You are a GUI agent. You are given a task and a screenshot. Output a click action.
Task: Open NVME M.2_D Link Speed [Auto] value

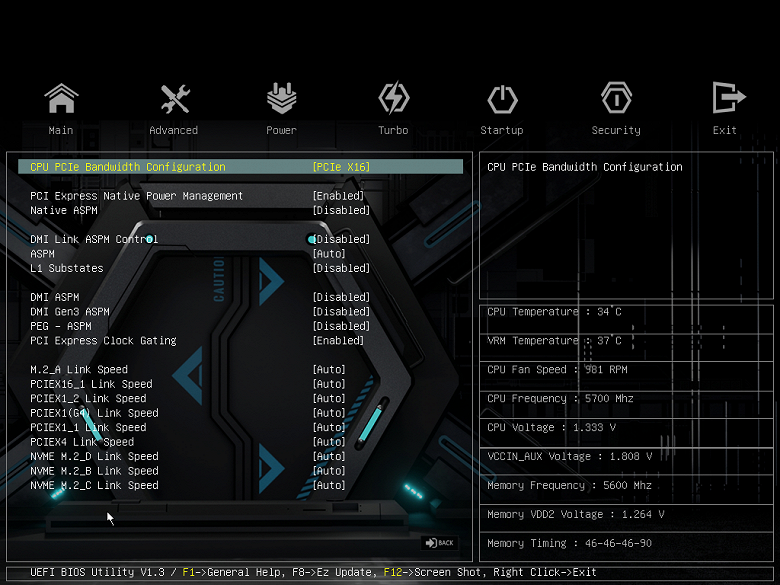(x=329, y=456)
